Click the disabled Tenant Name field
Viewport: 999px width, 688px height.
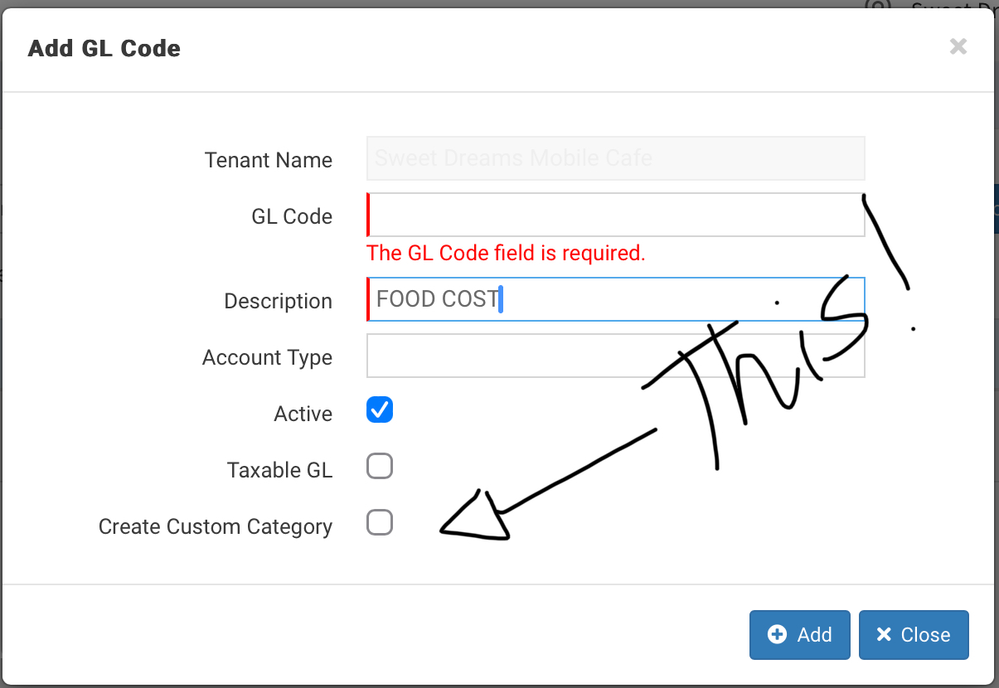[x=615, y=158]
